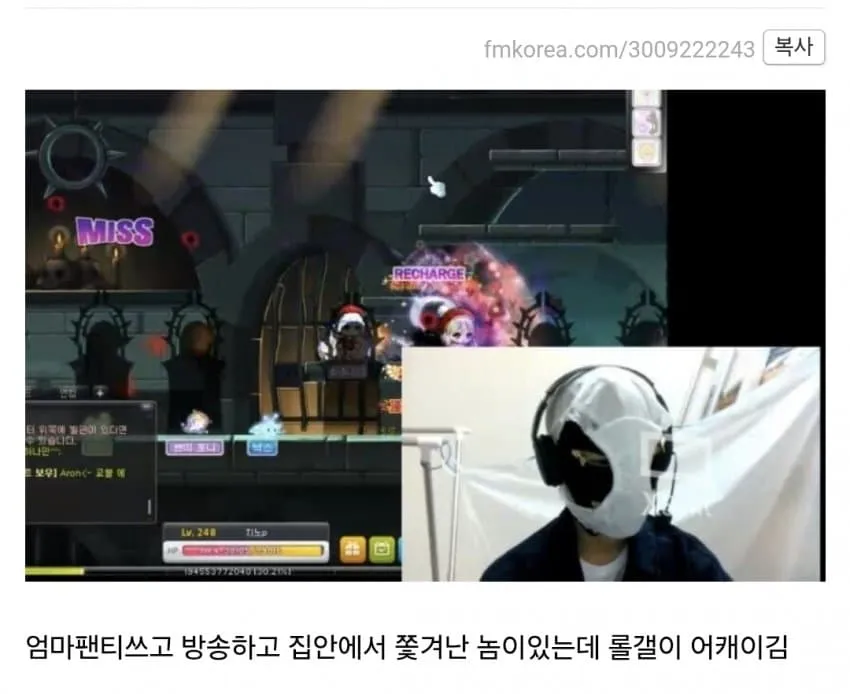Click the yellow experience bar at game bottom
Viewport: 850px width, 694px height.
[55, 571]
